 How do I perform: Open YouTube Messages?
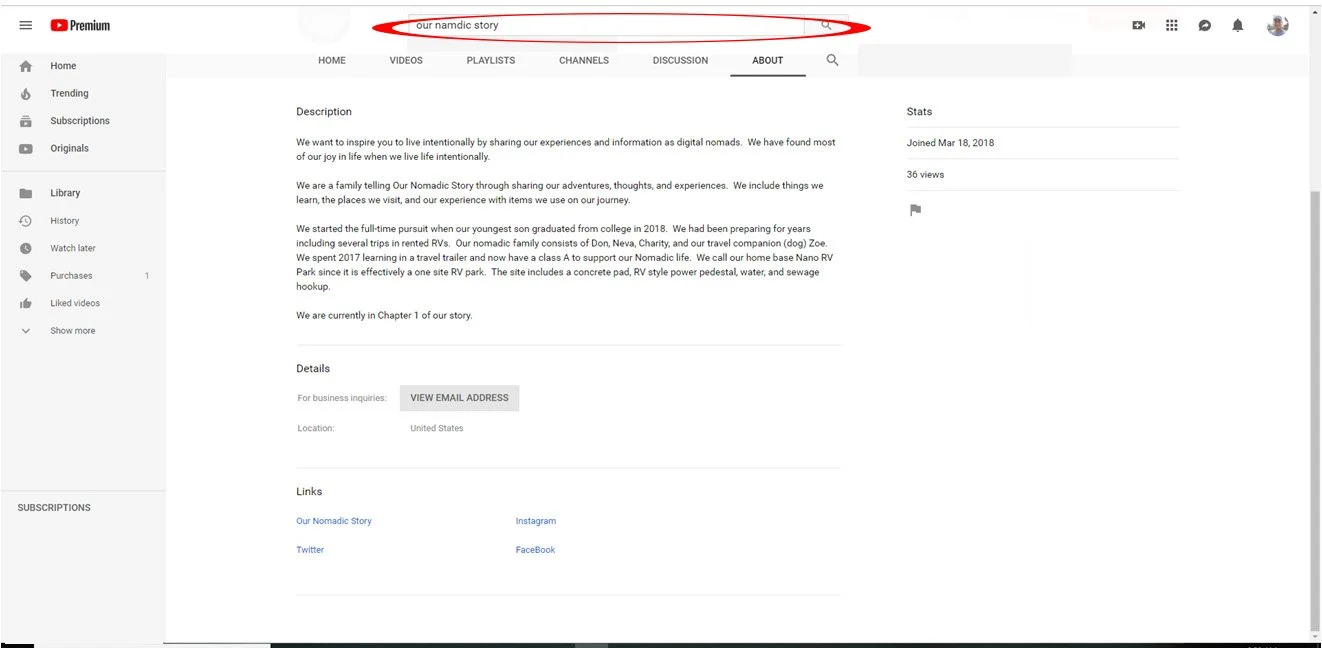[x=1204, y=25]
